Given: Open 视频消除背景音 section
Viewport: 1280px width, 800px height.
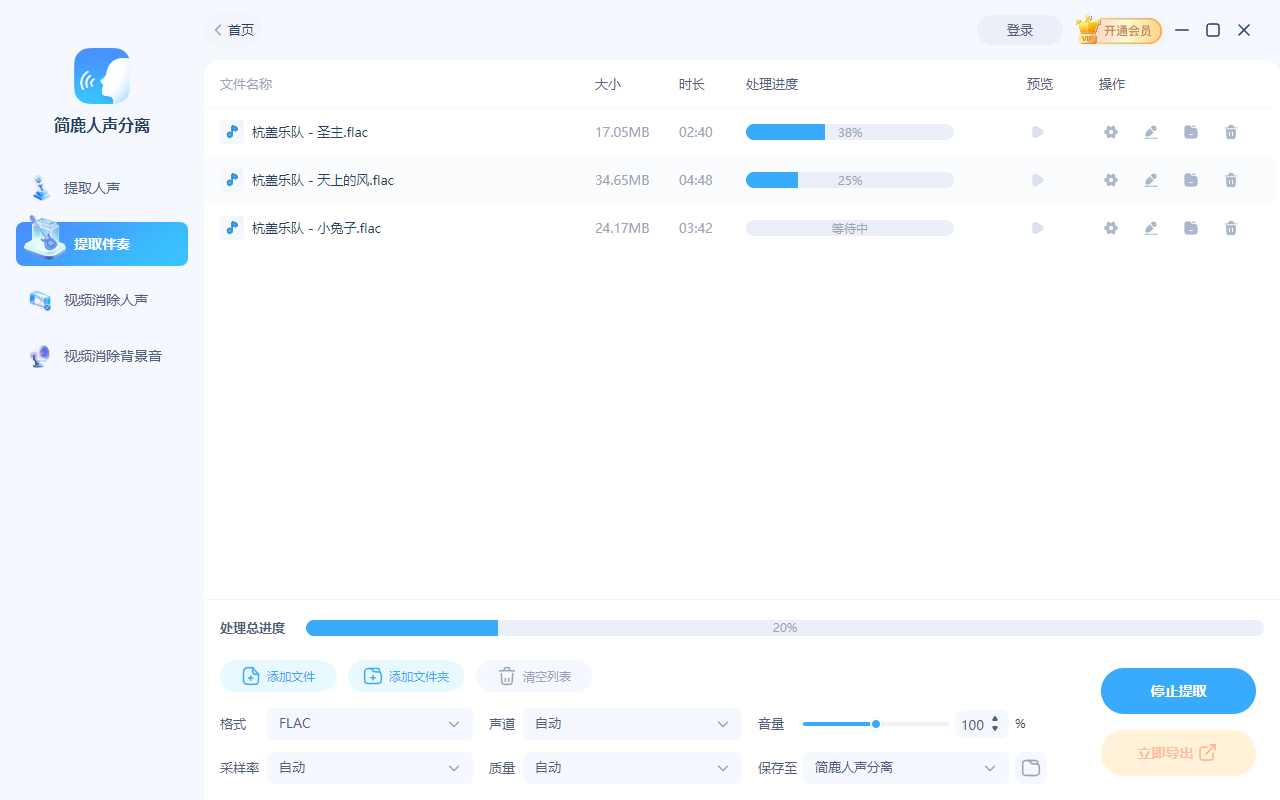Looking at the screenshot, I should (102, 356).
